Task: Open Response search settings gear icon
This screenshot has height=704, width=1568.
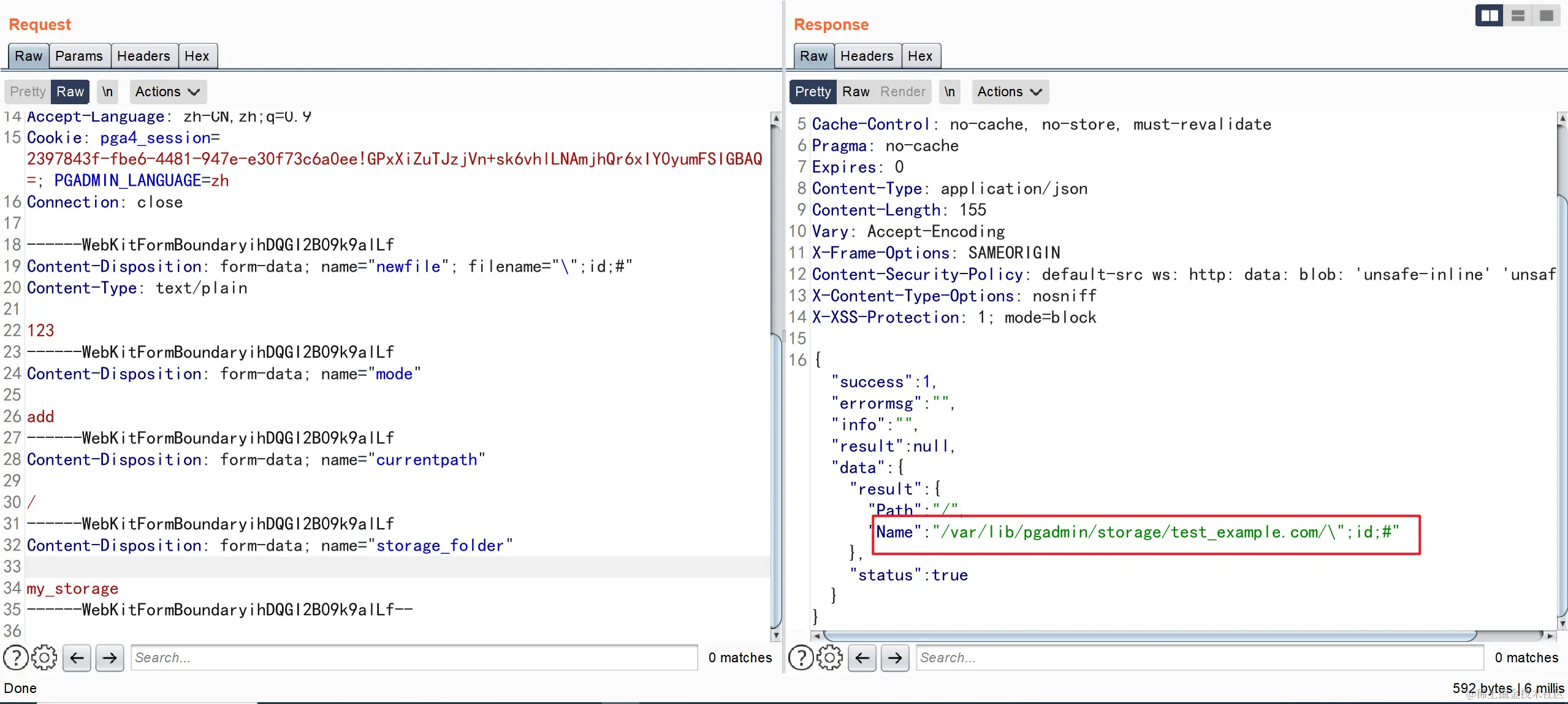Action: (829, 657)
